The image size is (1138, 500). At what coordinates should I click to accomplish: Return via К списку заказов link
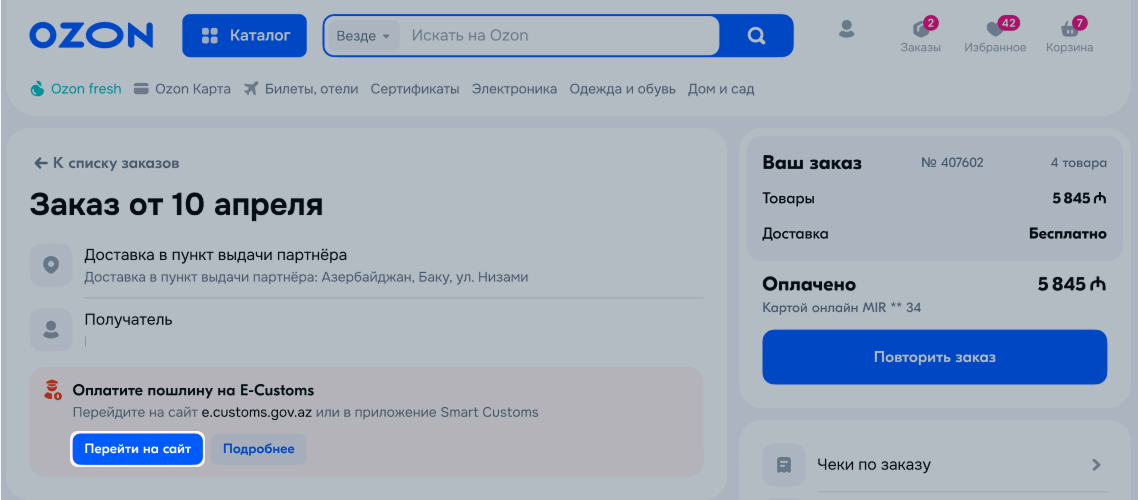pos(107,163)
